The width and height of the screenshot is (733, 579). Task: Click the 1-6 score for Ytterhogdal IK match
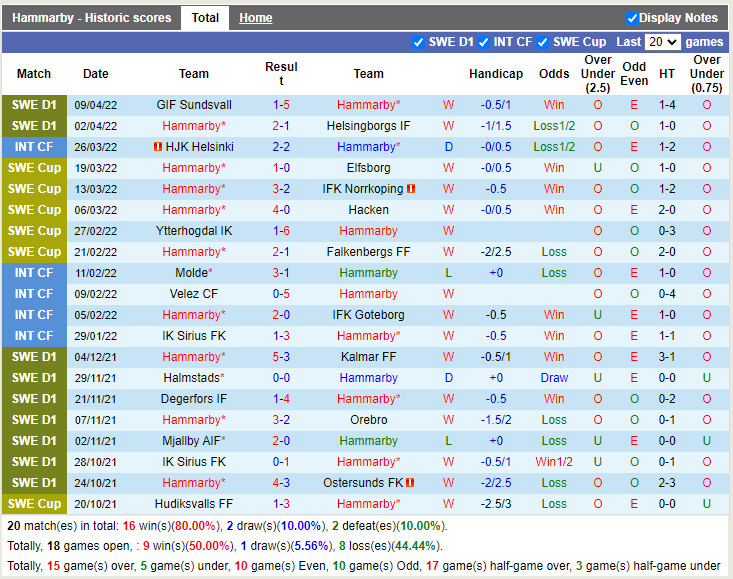tap(281, 231)
